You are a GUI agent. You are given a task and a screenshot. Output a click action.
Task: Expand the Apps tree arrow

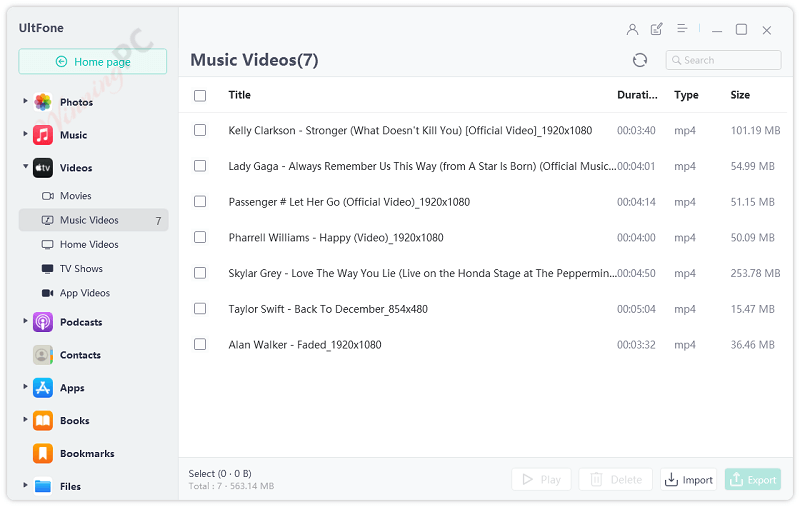tap(25, 387)
